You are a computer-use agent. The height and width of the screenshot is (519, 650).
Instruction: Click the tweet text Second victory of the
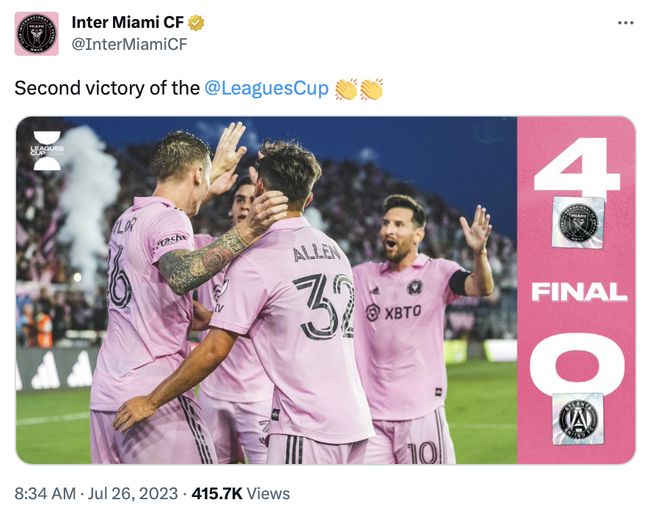[x=107, y=88]
